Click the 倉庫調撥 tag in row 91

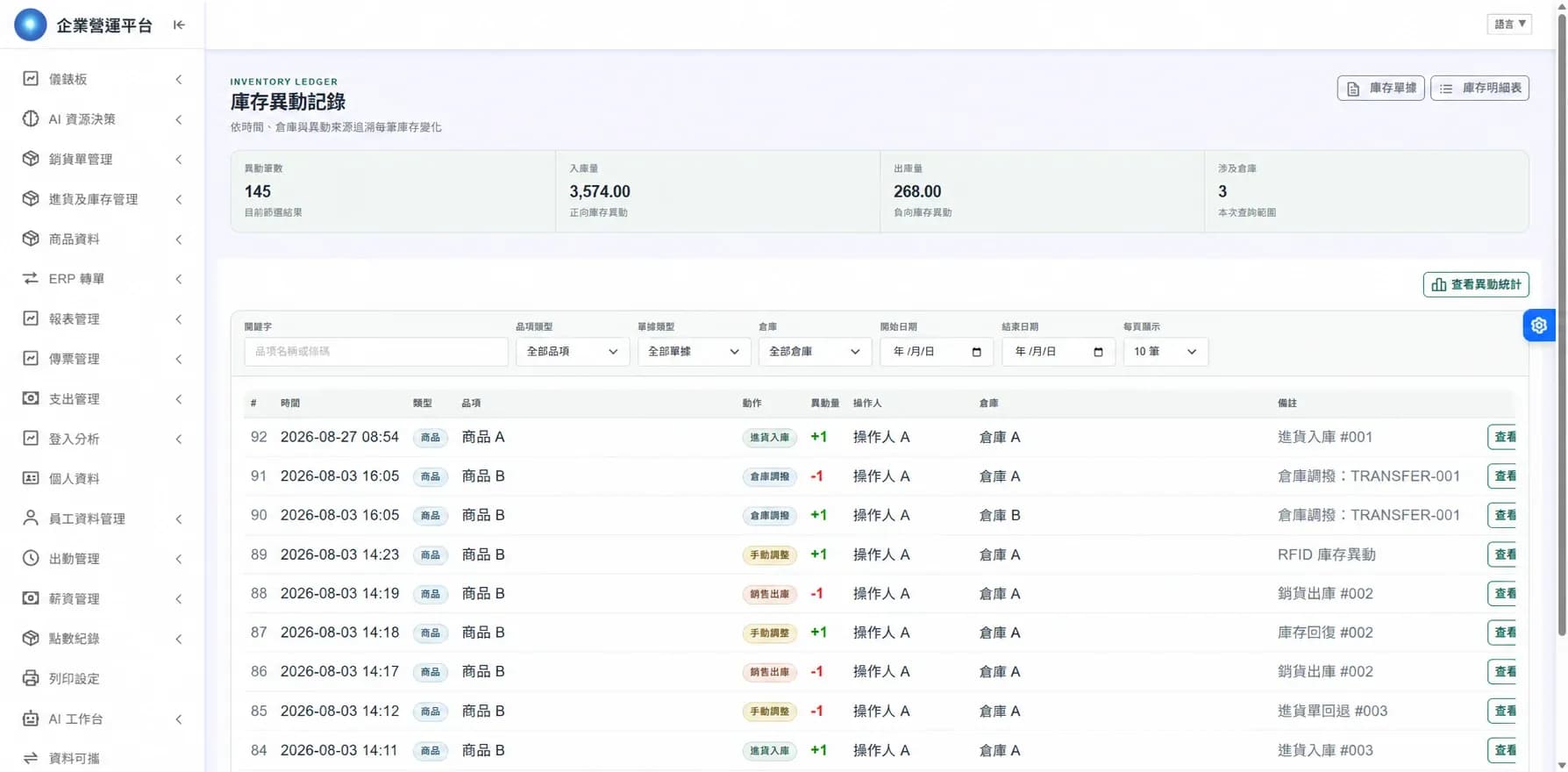770,476
